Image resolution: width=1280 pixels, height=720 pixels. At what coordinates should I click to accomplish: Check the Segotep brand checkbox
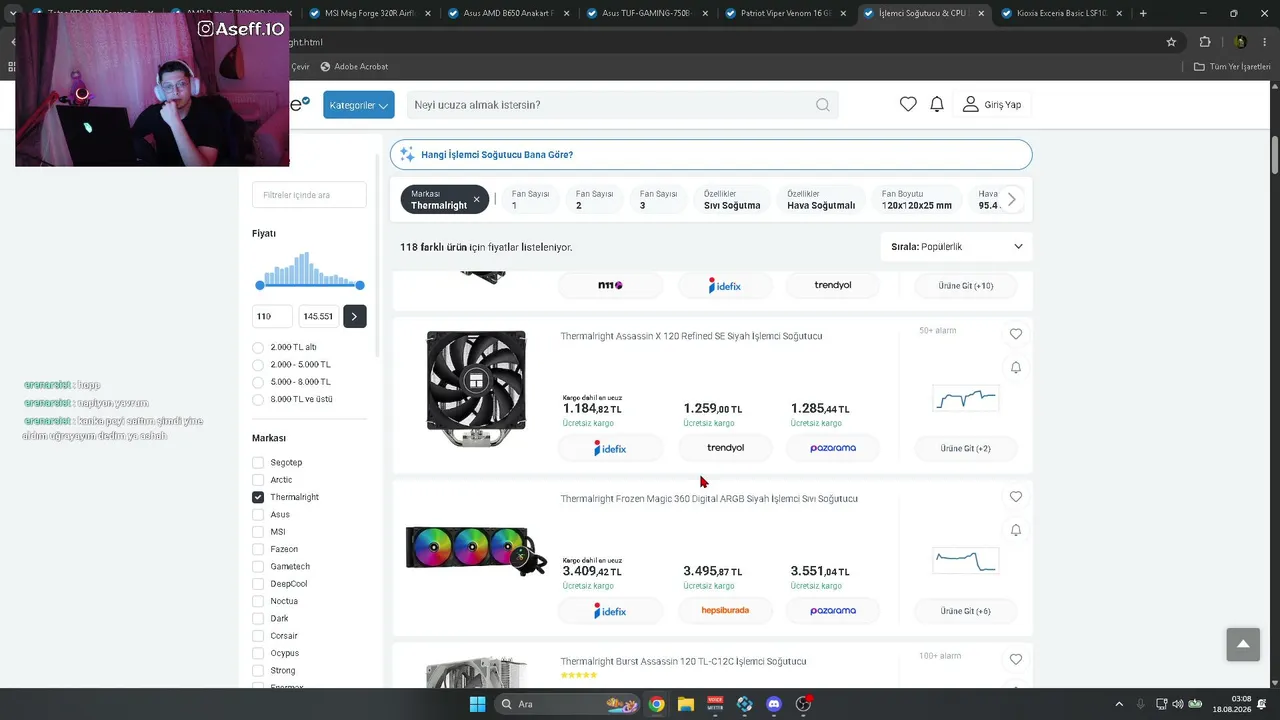[258, 463]
